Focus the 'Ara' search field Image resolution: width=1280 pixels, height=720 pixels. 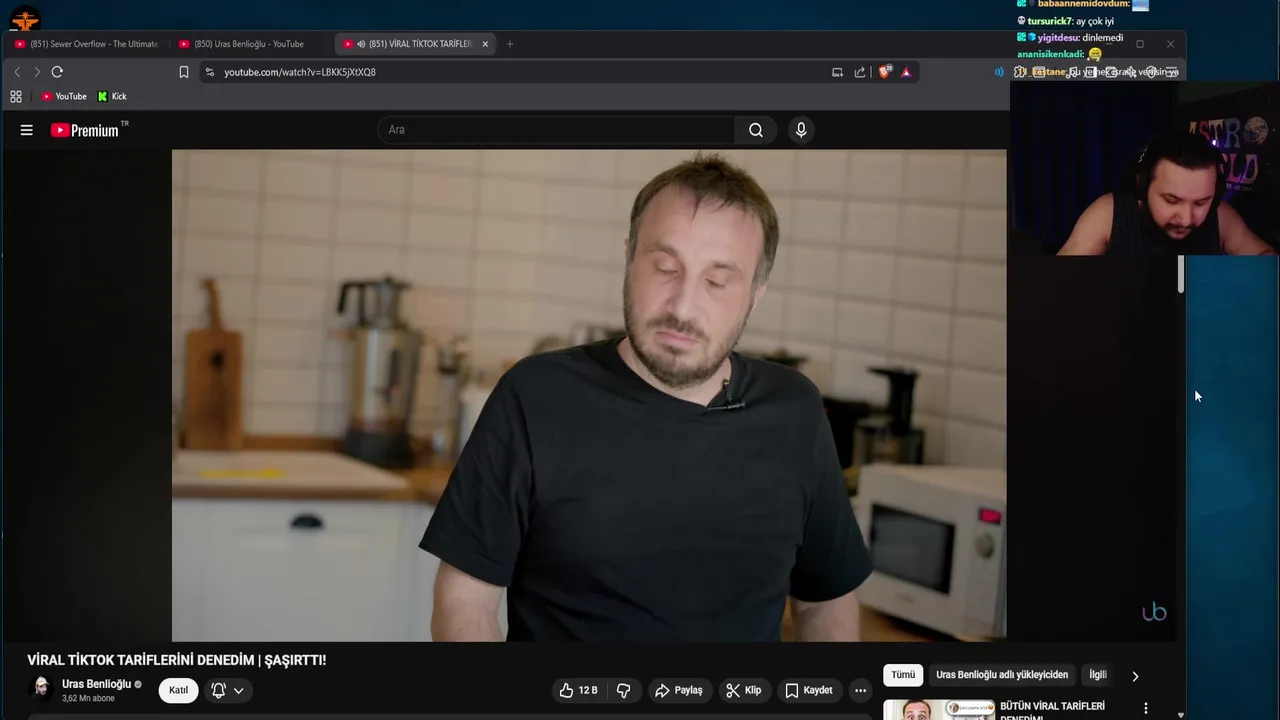(556, 130)
